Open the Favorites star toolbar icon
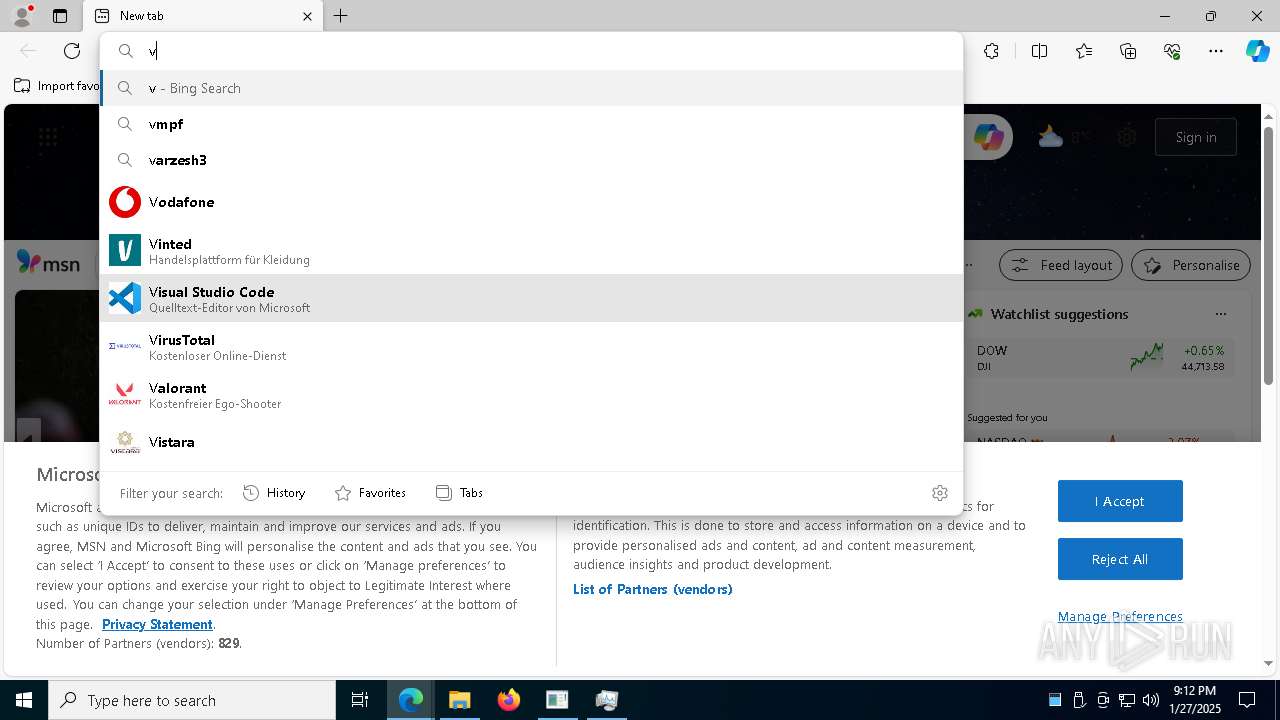The image size is (1280, 720). (x=1084, y=51)
